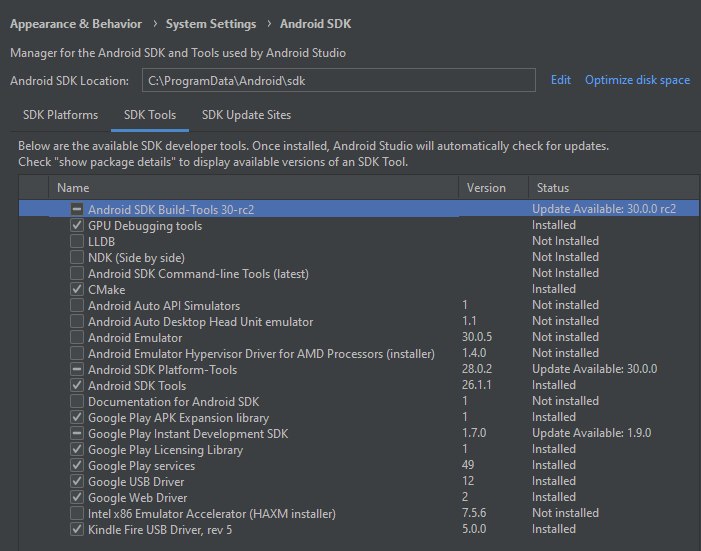Check Android Auto Desktop Head Unit emulator box
This screenshot has width=701, height=551.
click(x=77, y=322)
